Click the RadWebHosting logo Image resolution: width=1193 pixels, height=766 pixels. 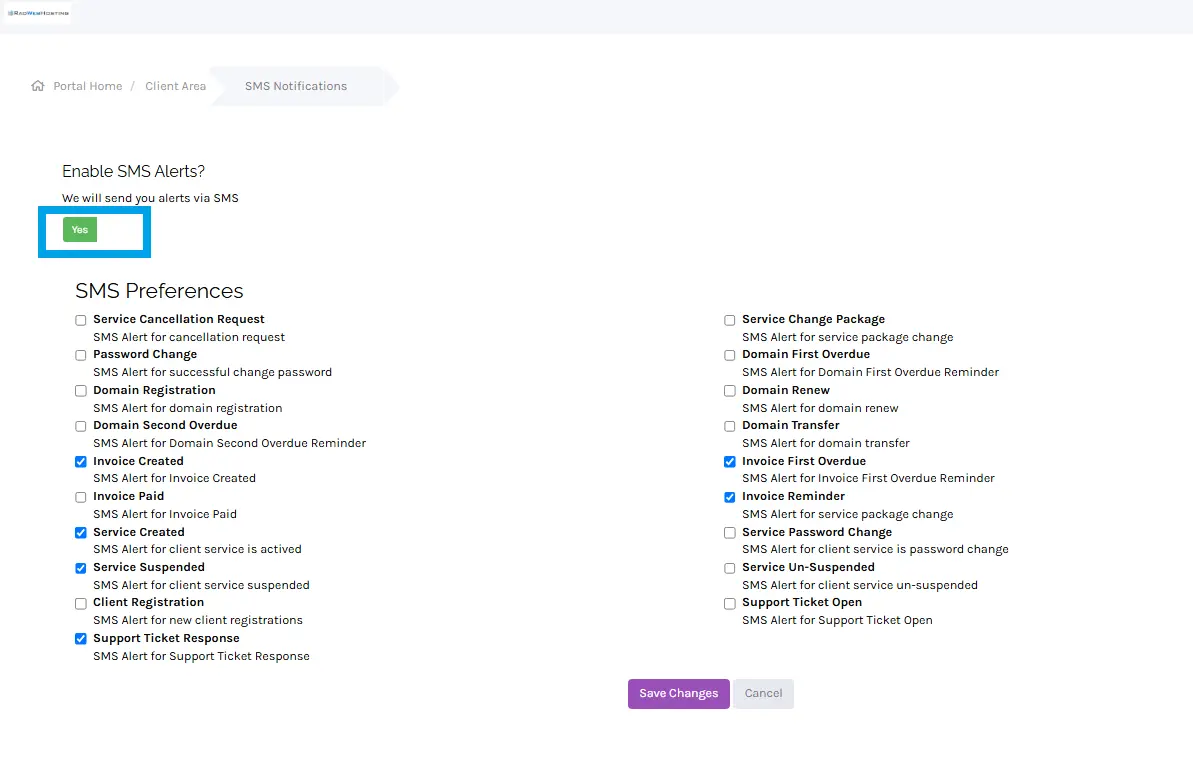click(38, 12)
